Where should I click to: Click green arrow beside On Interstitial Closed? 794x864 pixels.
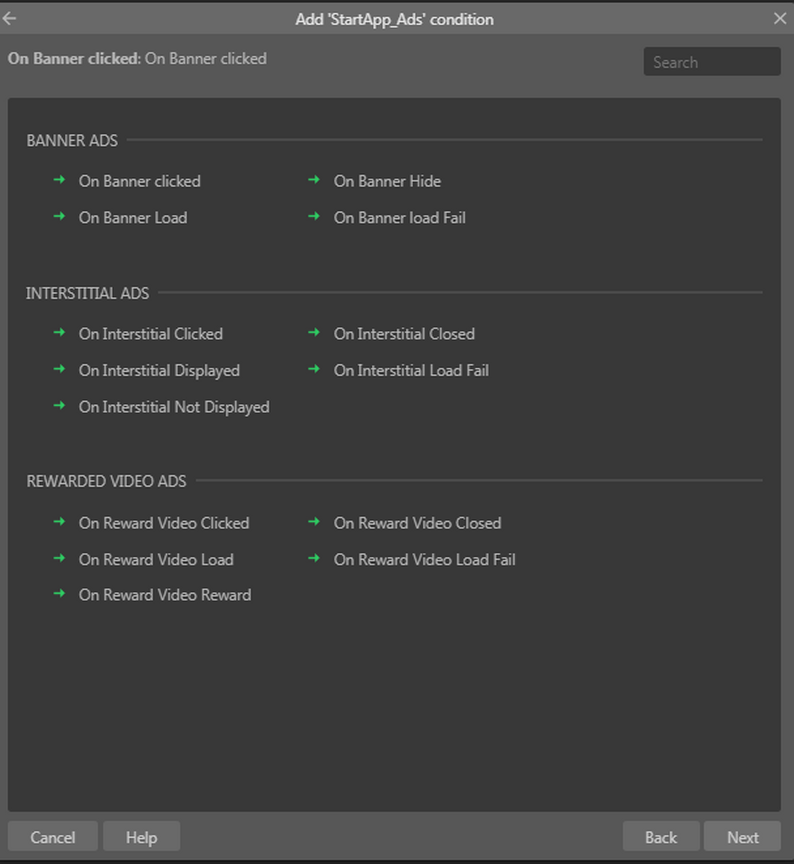[314, 333]
